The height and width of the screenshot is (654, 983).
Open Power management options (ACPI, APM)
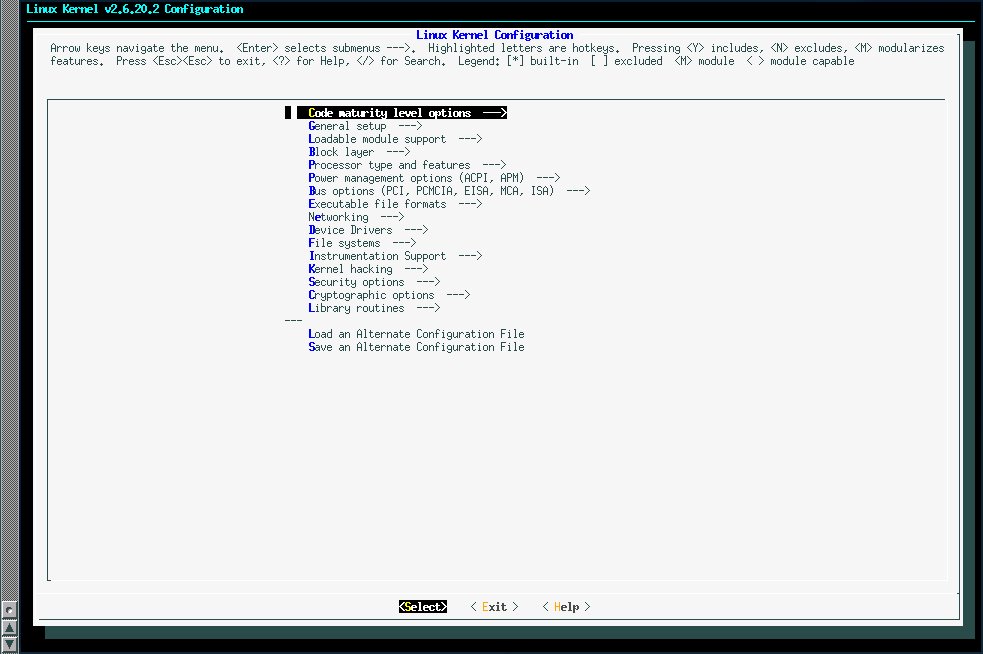point(434,178)
